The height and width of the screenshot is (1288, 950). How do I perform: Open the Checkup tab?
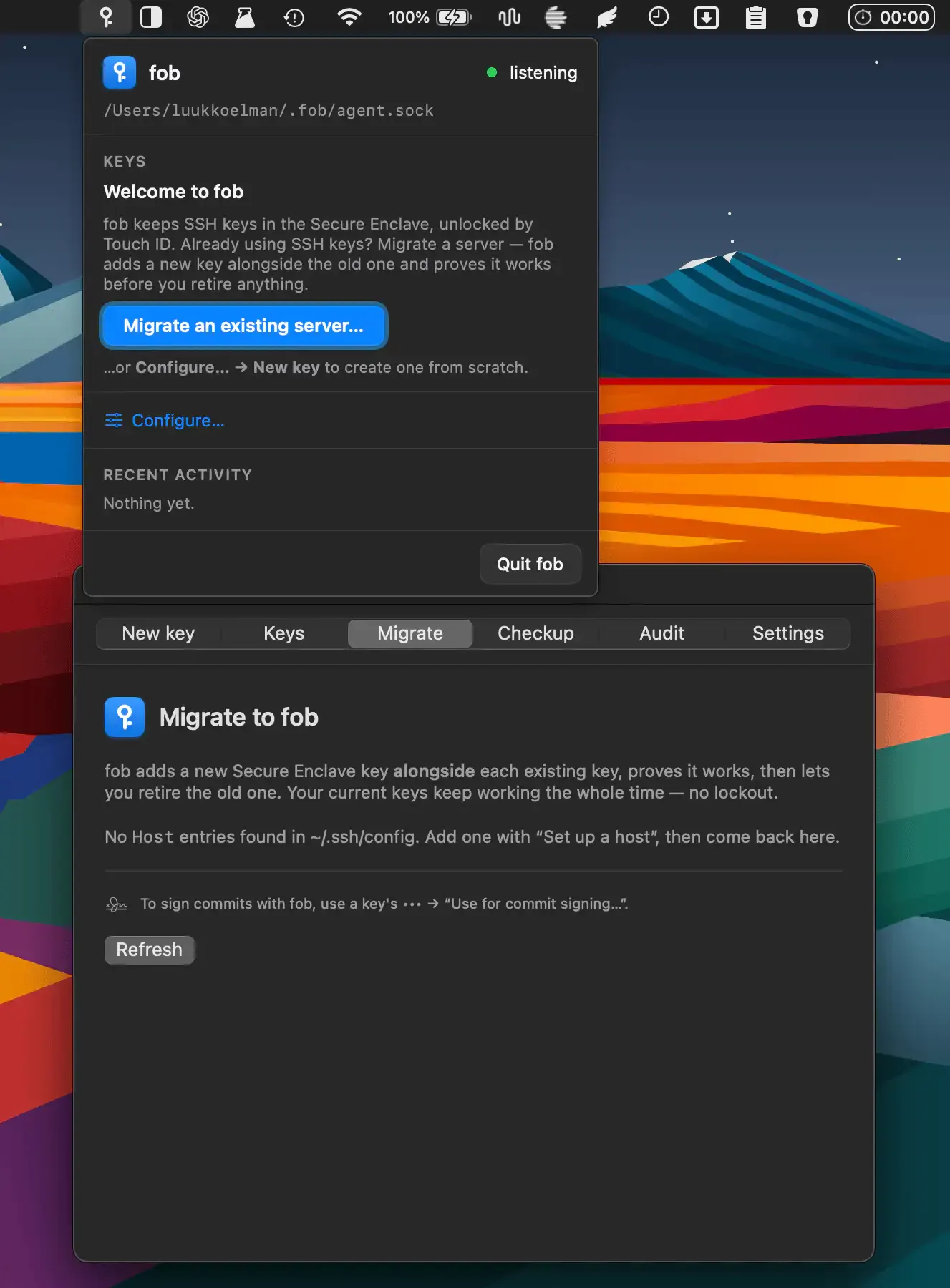coord(535,633)
